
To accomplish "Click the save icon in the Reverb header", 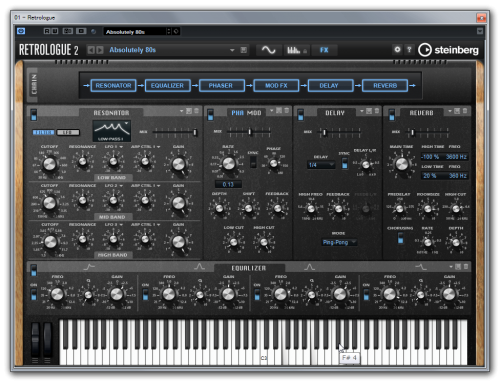I will pyautogui.click(x=457, y=111).
